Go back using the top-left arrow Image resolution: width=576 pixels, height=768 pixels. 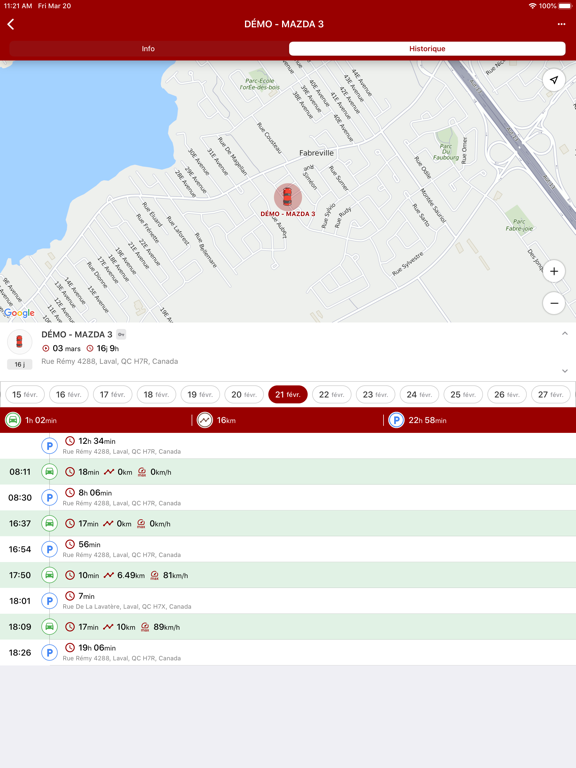pyautogui.click(x=11, y=24)
